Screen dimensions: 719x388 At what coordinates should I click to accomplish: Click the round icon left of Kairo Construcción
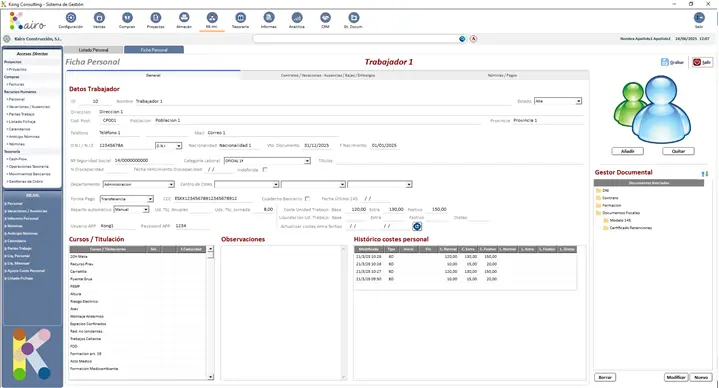coord(7,39)
